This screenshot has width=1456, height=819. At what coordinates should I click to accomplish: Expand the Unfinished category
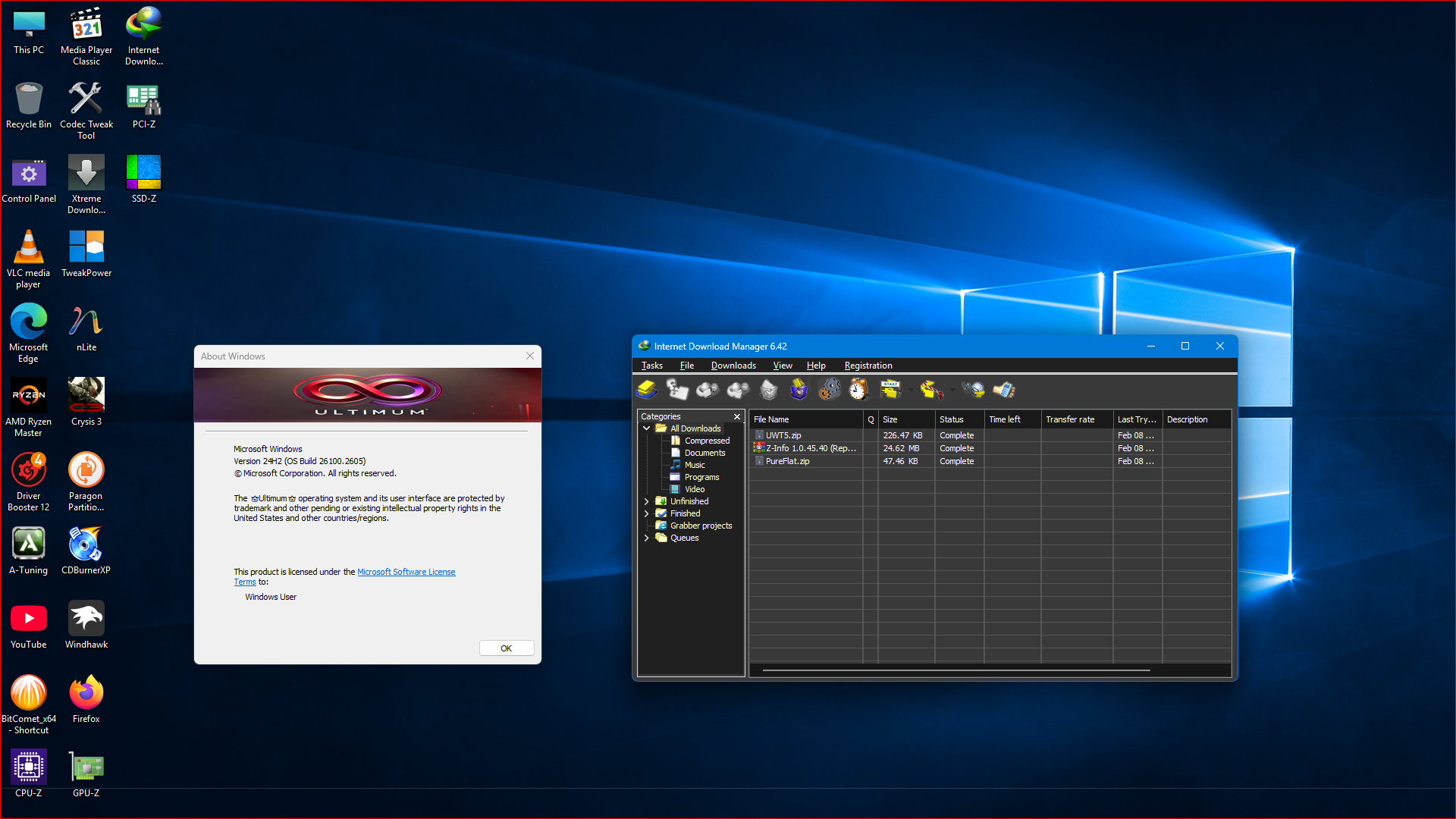647,501
